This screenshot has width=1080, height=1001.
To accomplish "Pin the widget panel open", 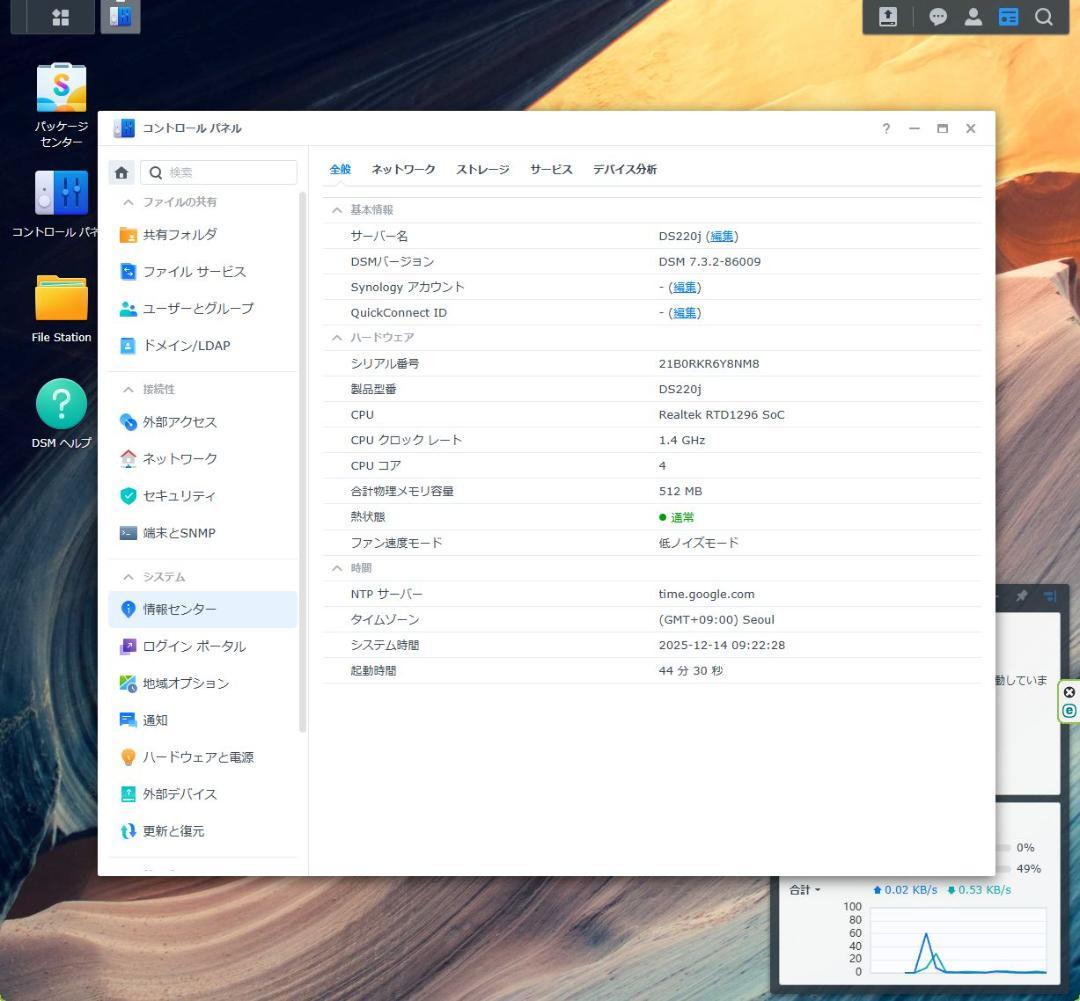I will (x=1021, y=596).
